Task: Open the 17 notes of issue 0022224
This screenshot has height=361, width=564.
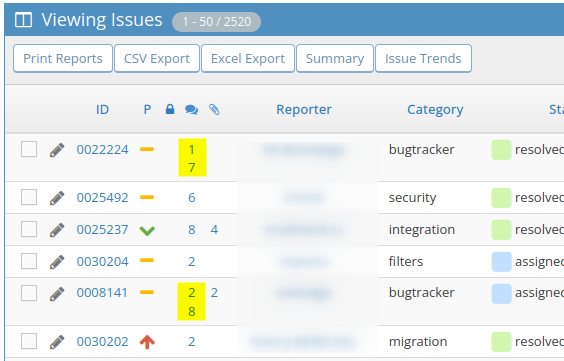Action: coord(192,158)
